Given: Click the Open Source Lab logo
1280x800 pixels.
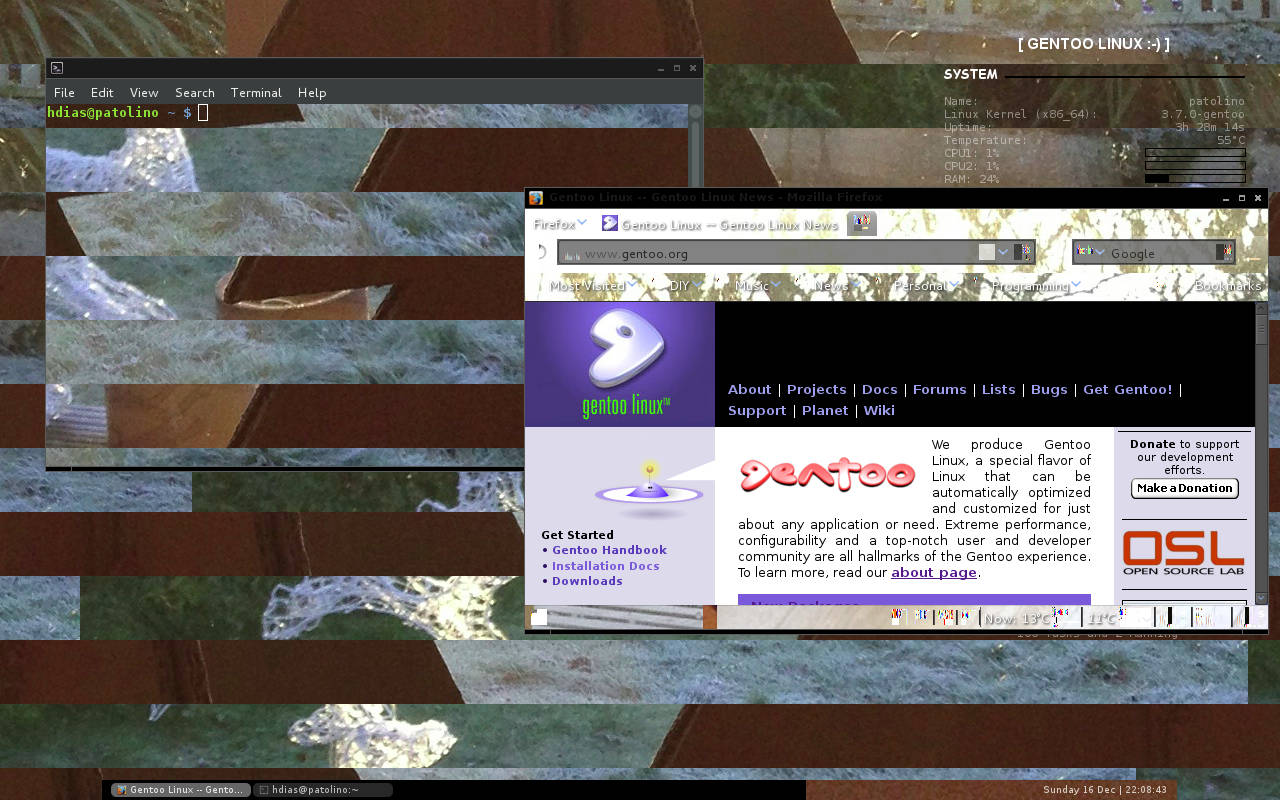Looking at the screenshot, I should (1183, 553).
